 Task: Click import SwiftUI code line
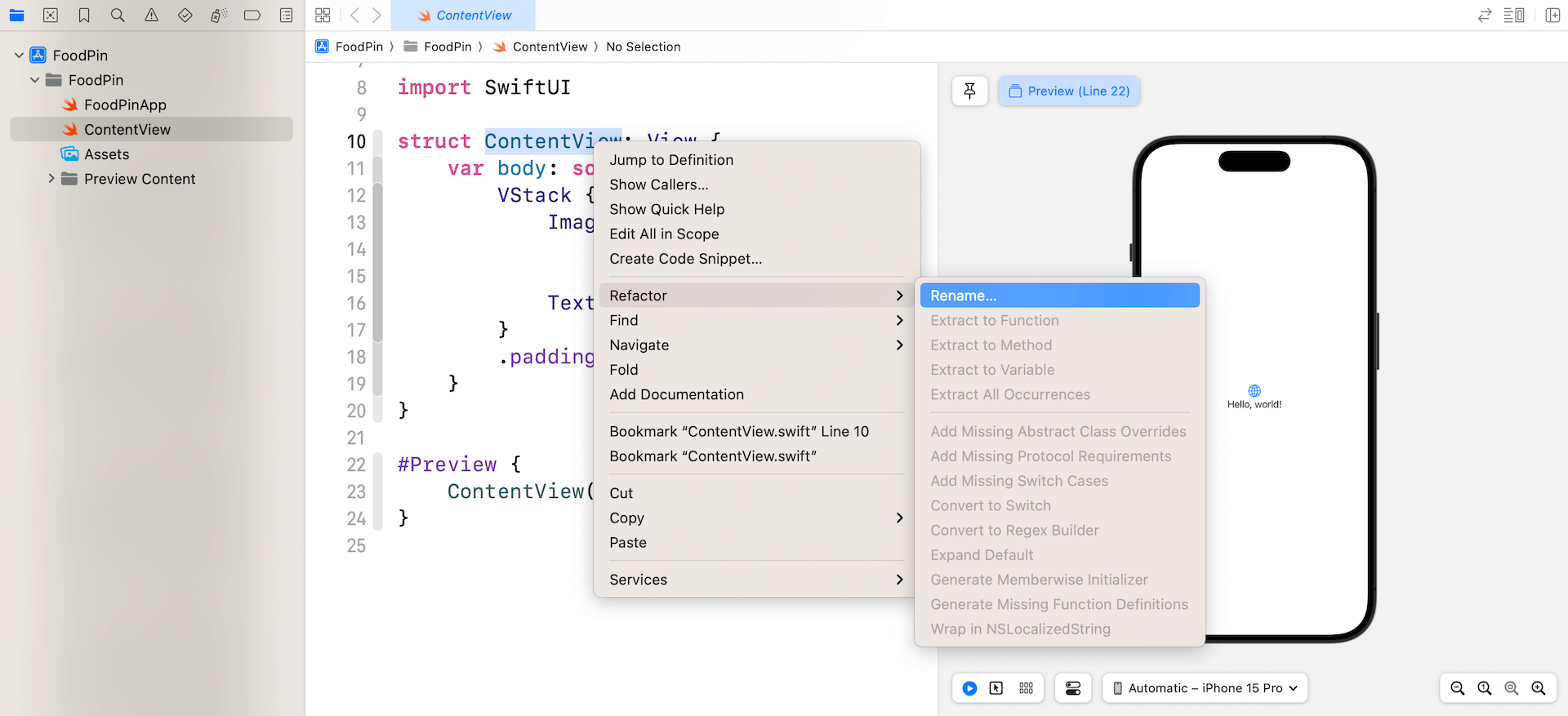tap(484, 87)
